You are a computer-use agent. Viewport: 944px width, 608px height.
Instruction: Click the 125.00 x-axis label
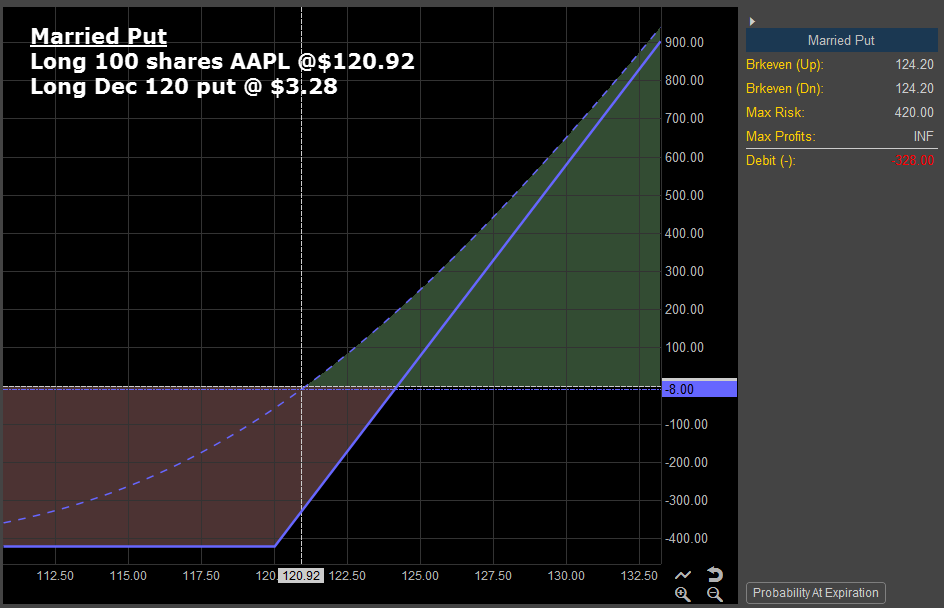[420, 575]
